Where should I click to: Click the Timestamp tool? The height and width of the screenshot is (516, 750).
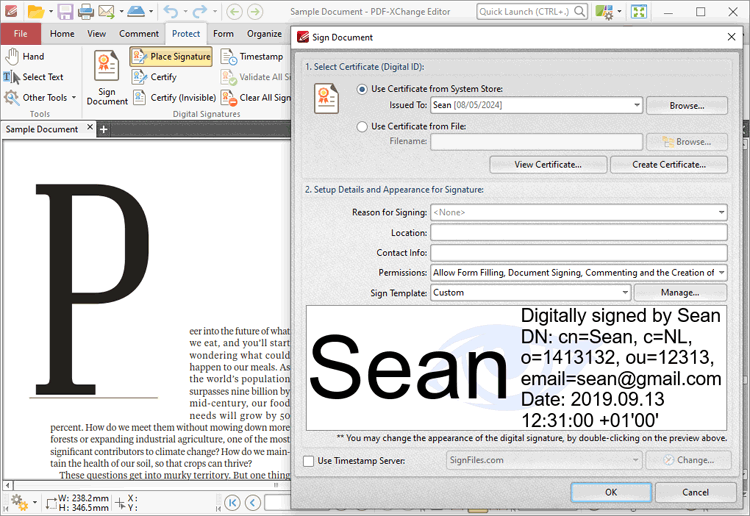tap(252, 56)
